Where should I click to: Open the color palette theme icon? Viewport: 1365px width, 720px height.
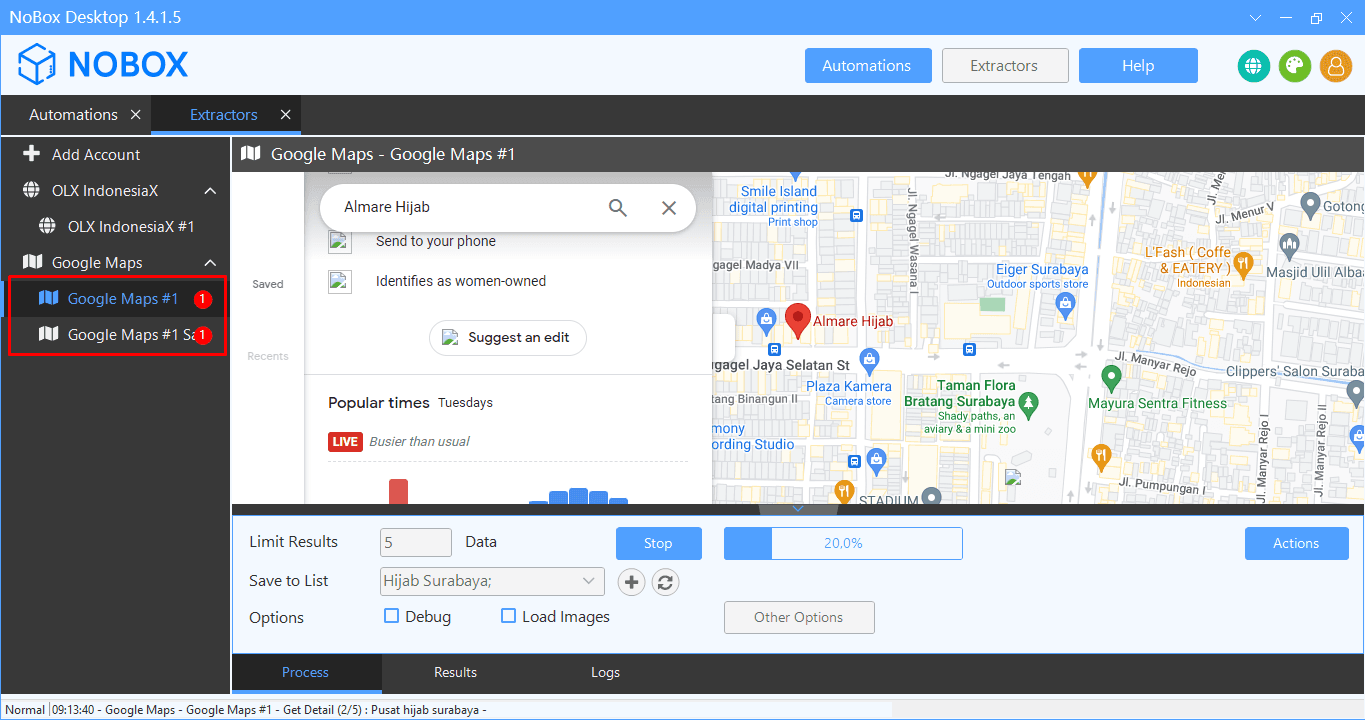click(1294, 66)
